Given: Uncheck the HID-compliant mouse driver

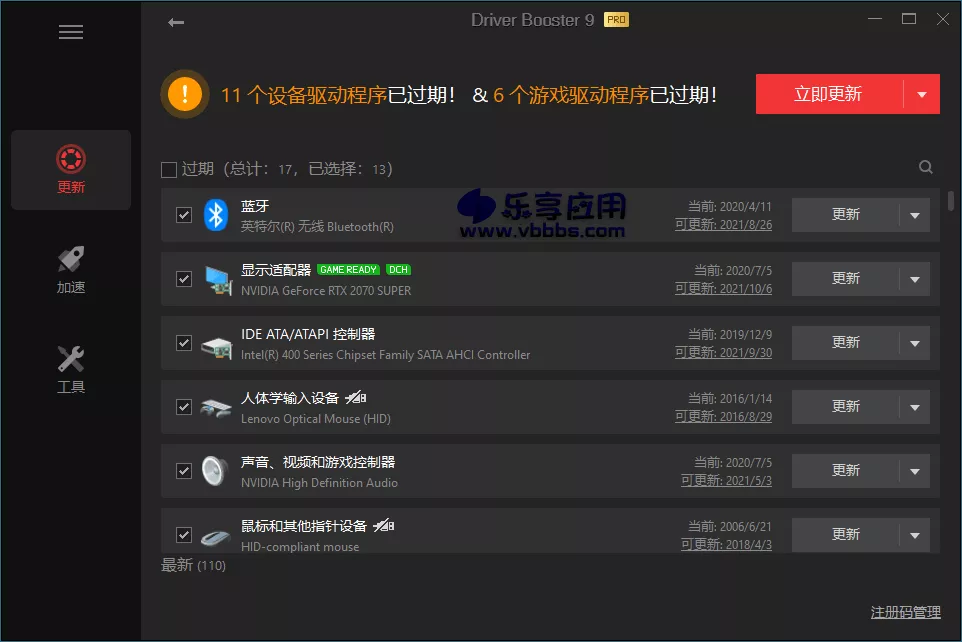Looking at the screenshot, I should pos(183,534).
